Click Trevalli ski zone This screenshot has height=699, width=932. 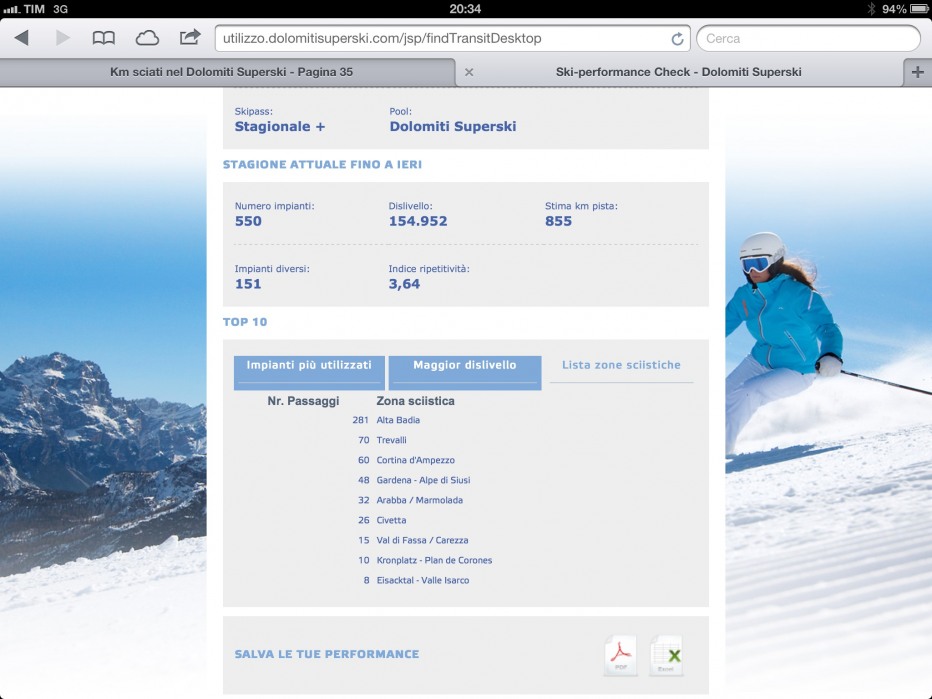click(x=391, y=440)
